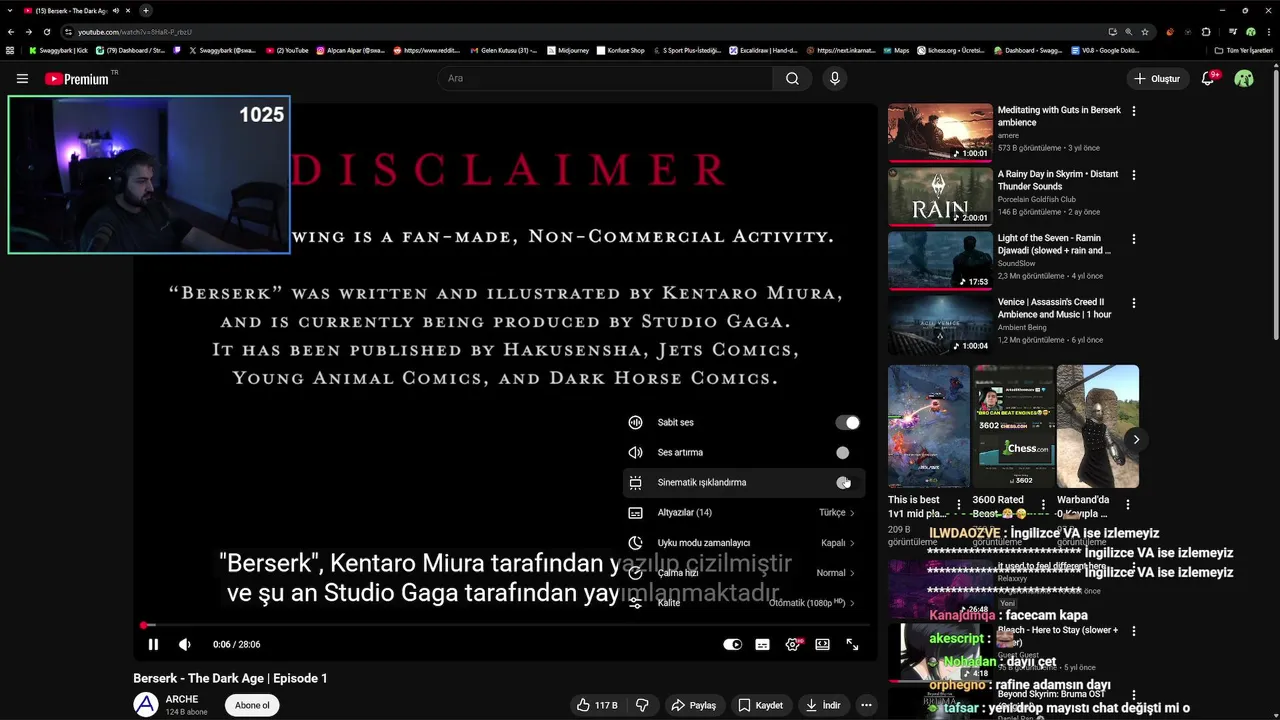The width and height of the screenshot is (1280, 720).
Task: Open the Maps bookmark
Action: pyautogui.click(x=896, y=50)
